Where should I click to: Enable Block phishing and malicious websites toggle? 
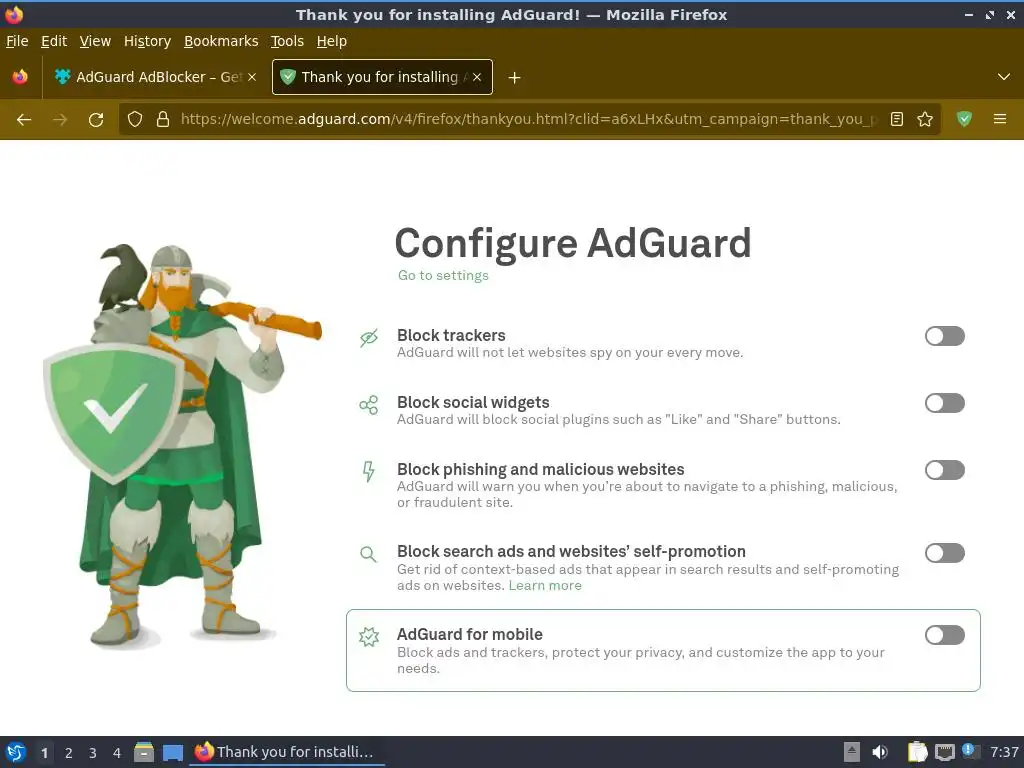[x=944, y=470]
